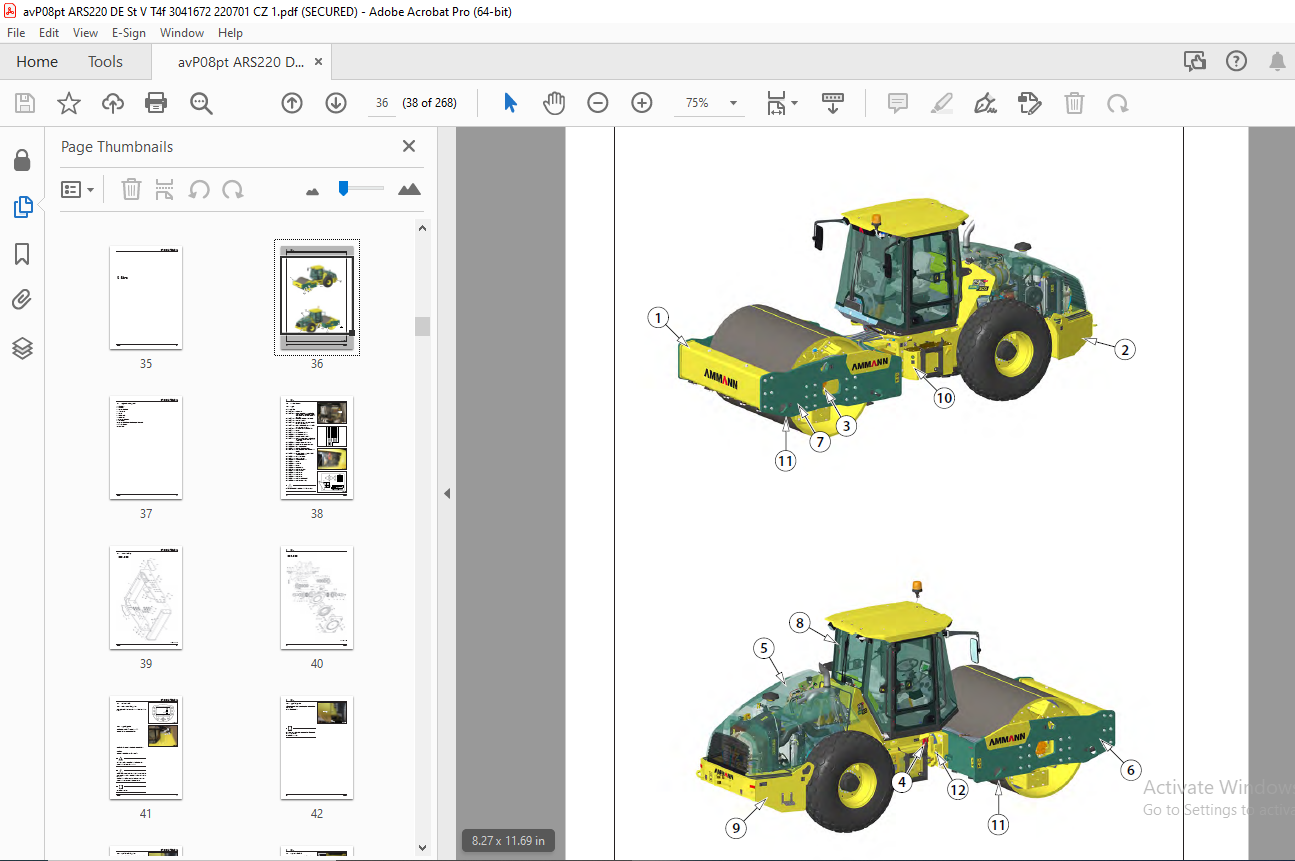
Task: Rotate the page using the toolbar rotate icon
Action: coord(1117,103)
